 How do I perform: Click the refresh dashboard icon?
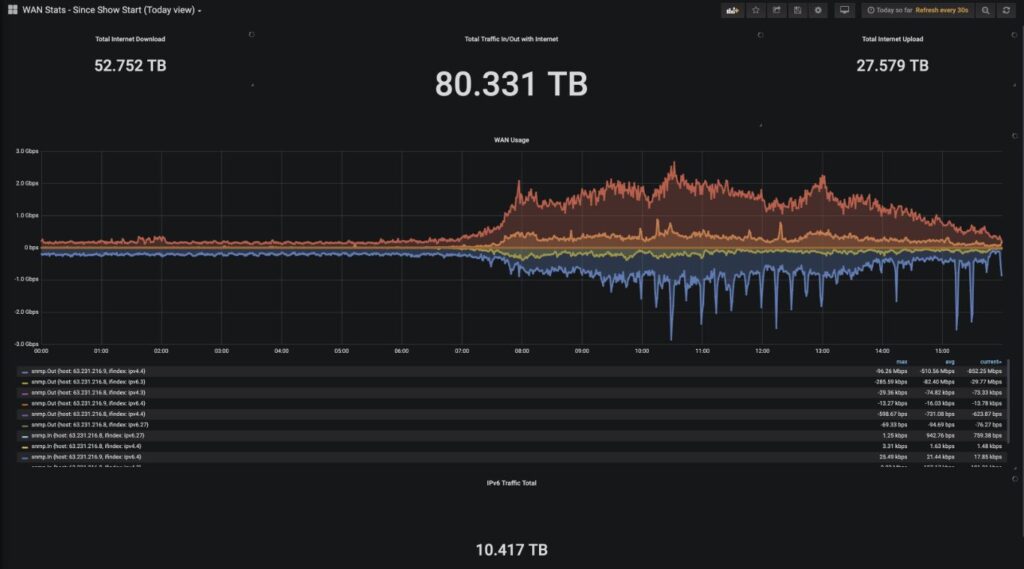(1006, 10)
